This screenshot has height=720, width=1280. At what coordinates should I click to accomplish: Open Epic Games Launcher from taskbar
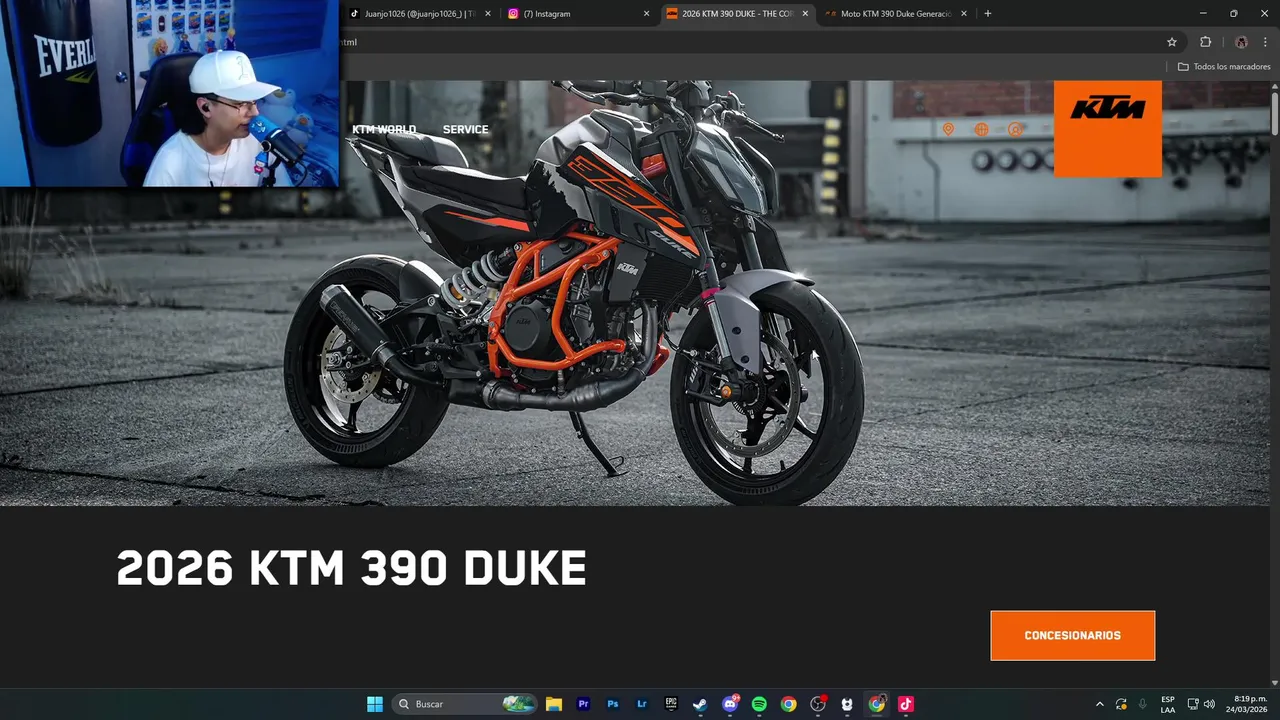point(671,704)
